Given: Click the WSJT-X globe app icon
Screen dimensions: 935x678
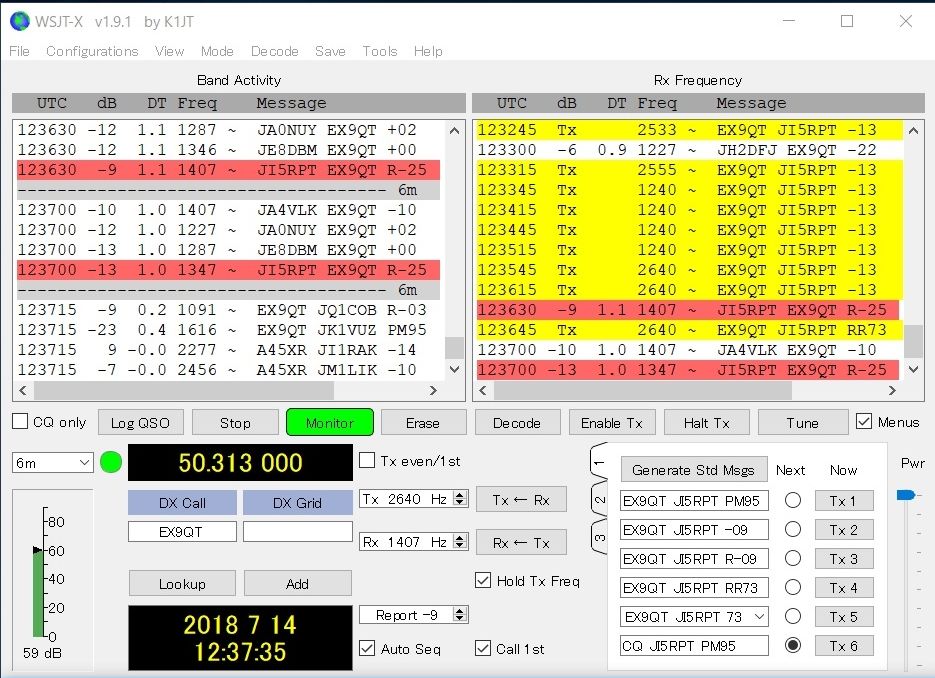Looking at the screenshot, I should tap(20, 21).
